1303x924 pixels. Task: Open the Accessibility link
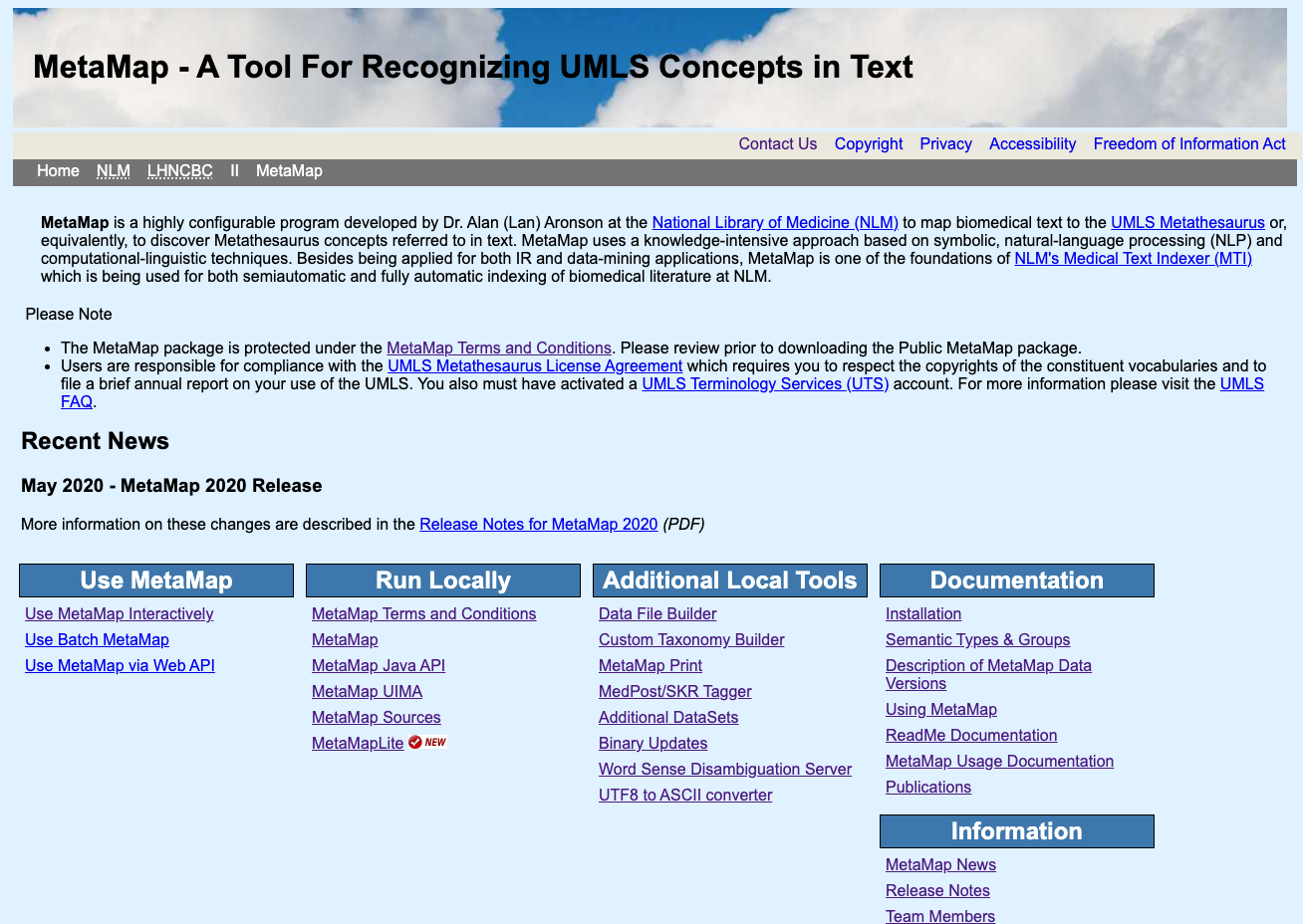[x=1032, y=144]
